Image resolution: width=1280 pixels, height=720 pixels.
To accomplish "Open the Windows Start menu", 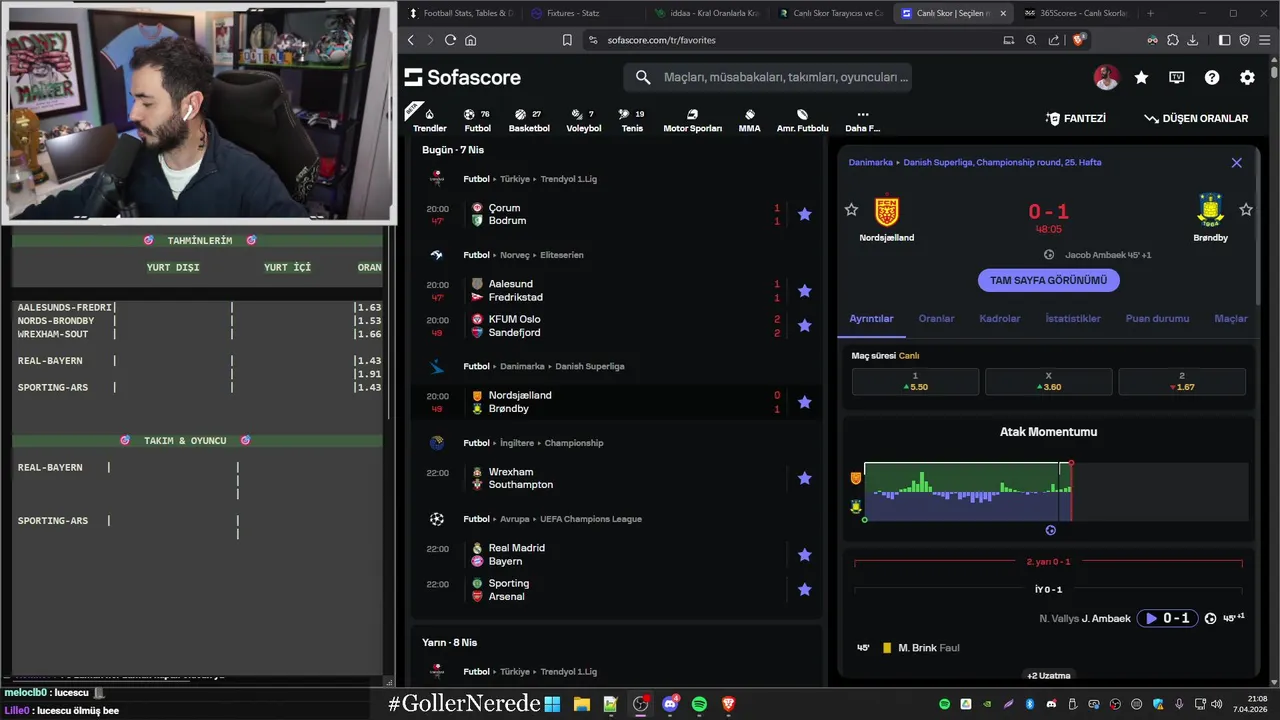I will [x=552, y=704].
